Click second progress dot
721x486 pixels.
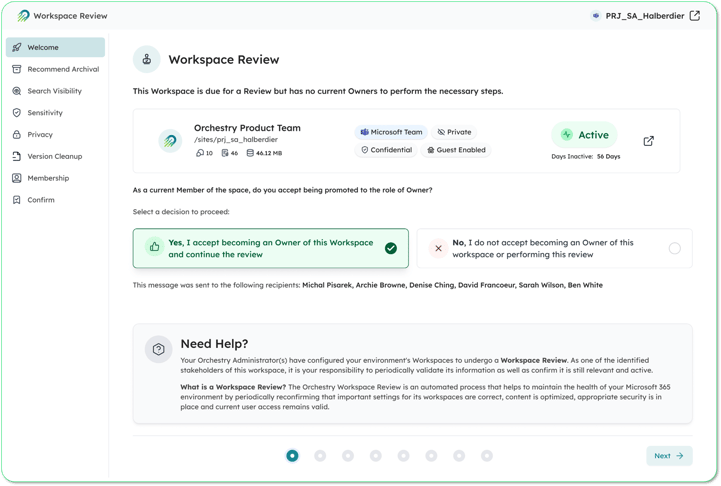coord(320,456)
